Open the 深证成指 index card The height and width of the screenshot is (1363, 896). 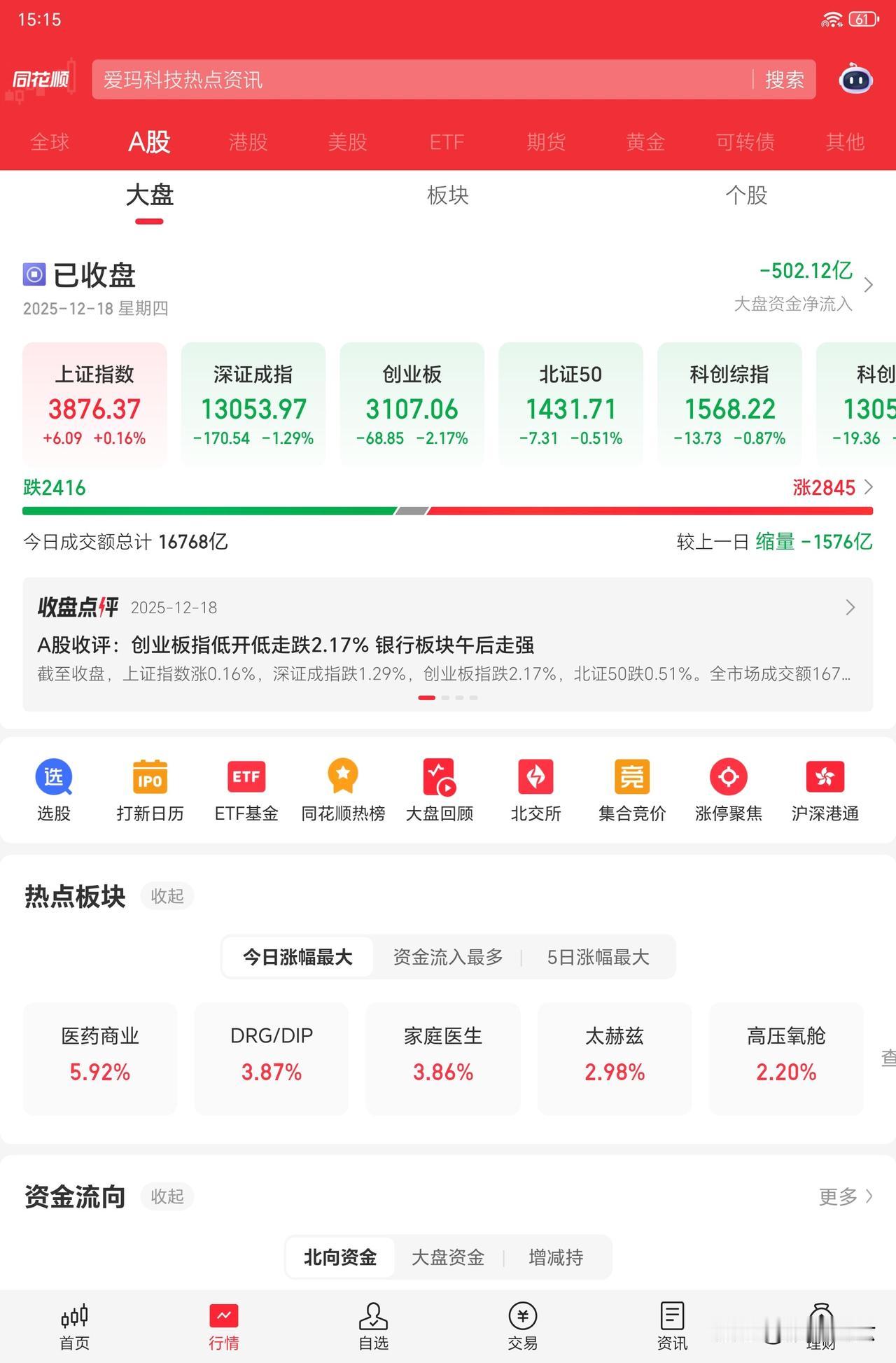[x=253, y=404]
